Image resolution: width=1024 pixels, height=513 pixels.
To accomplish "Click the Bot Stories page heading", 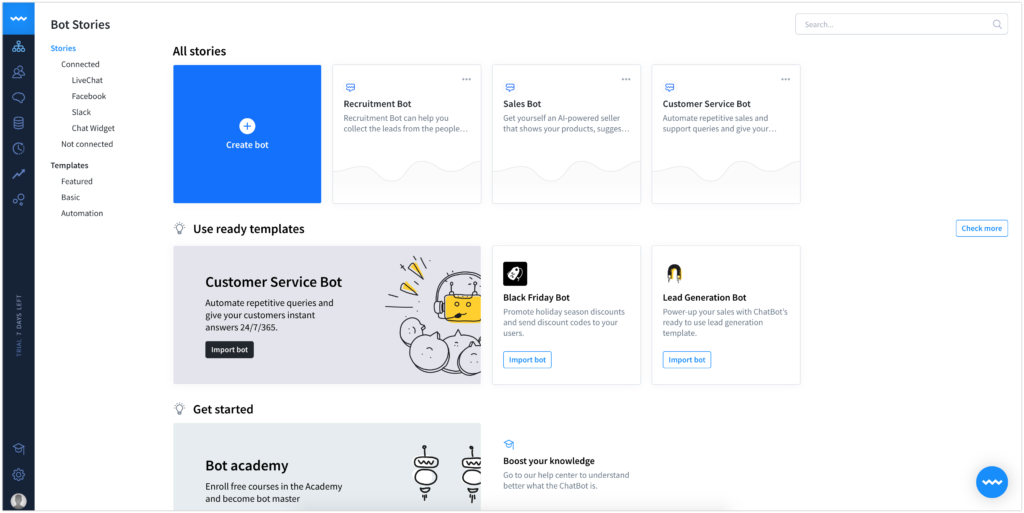I will 80,25.
